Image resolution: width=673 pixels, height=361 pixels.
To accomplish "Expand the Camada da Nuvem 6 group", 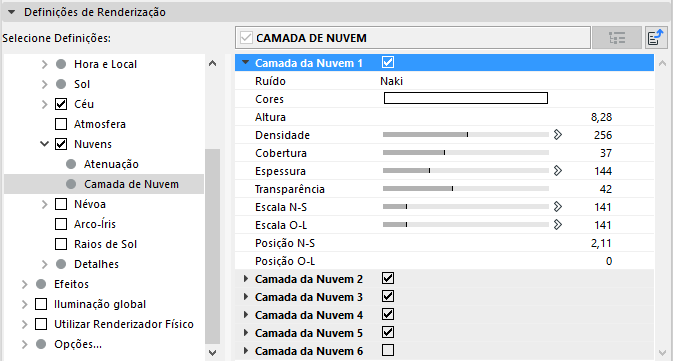I will pyautogui.click(x=246, y=351).
